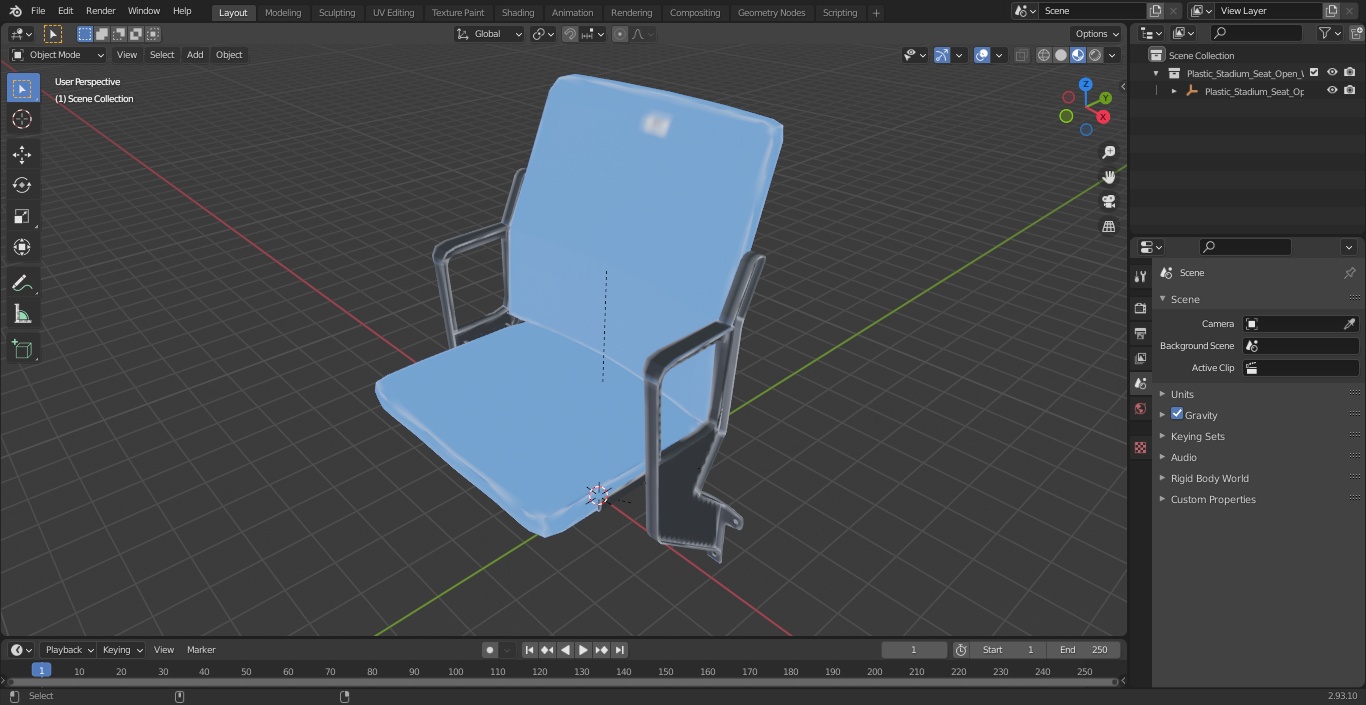The width and height of the screenshot is (1366, 705).
Task: Click the camera eyedropper icon
Action: click(1349, 324)
